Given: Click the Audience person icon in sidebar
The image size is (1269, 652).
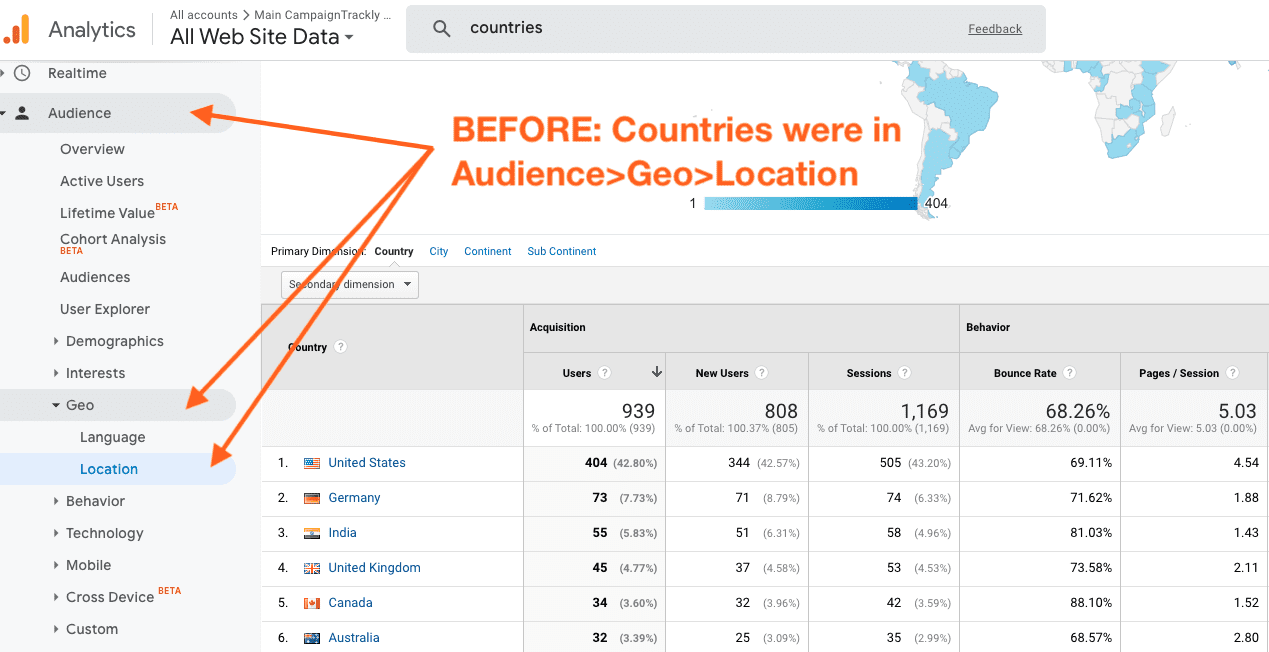Looking at the screenshot, I should (22, 113).
